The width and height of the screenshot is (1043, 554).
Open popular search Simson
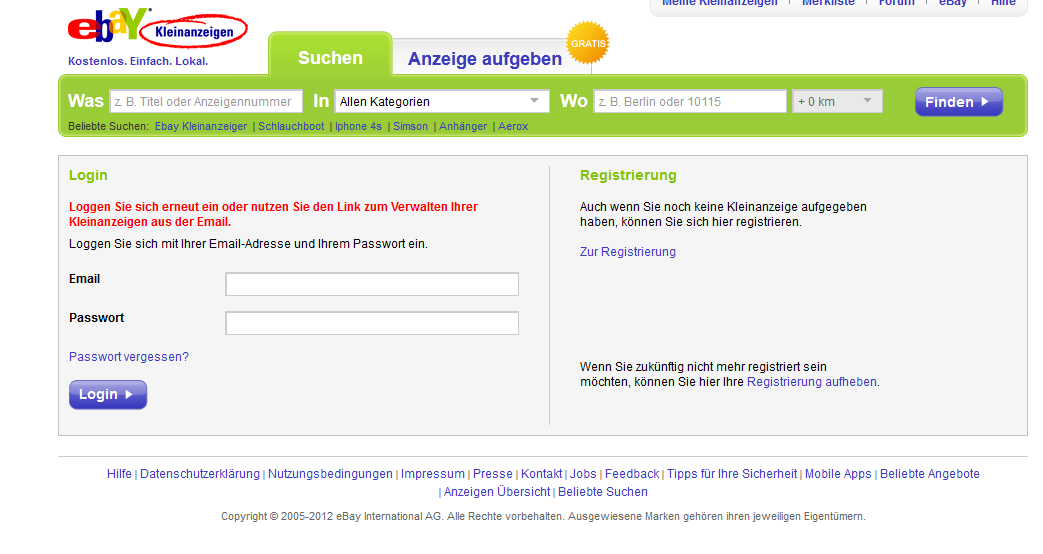pyautogui.click(x=410, y=126)
